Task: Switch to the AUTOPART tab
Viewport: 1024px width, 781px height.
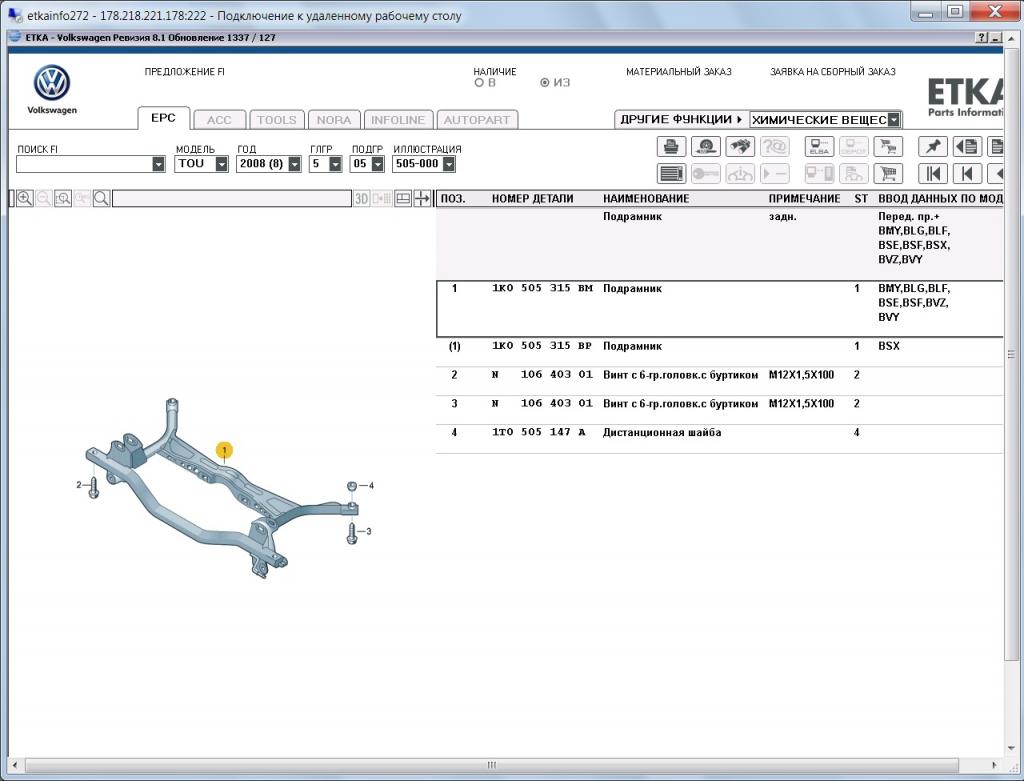Action: click(477, 120)
